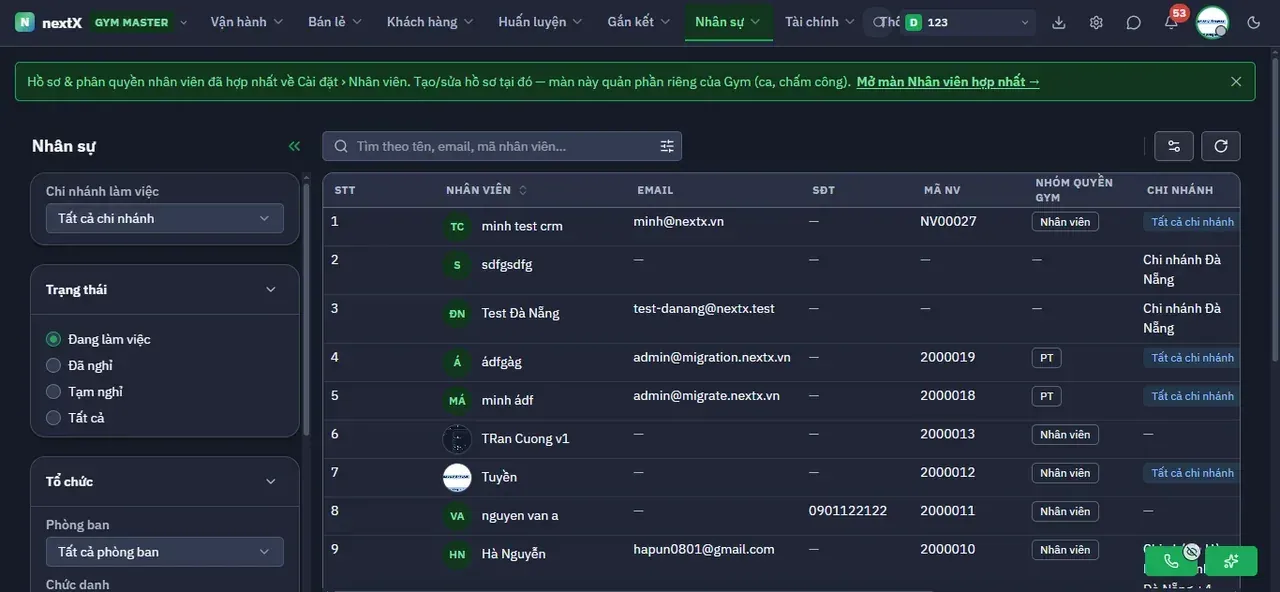This screenshot has width=1280, height=592.
Task: Open the Bán lẻ menu
Action: tap(335, 22)
